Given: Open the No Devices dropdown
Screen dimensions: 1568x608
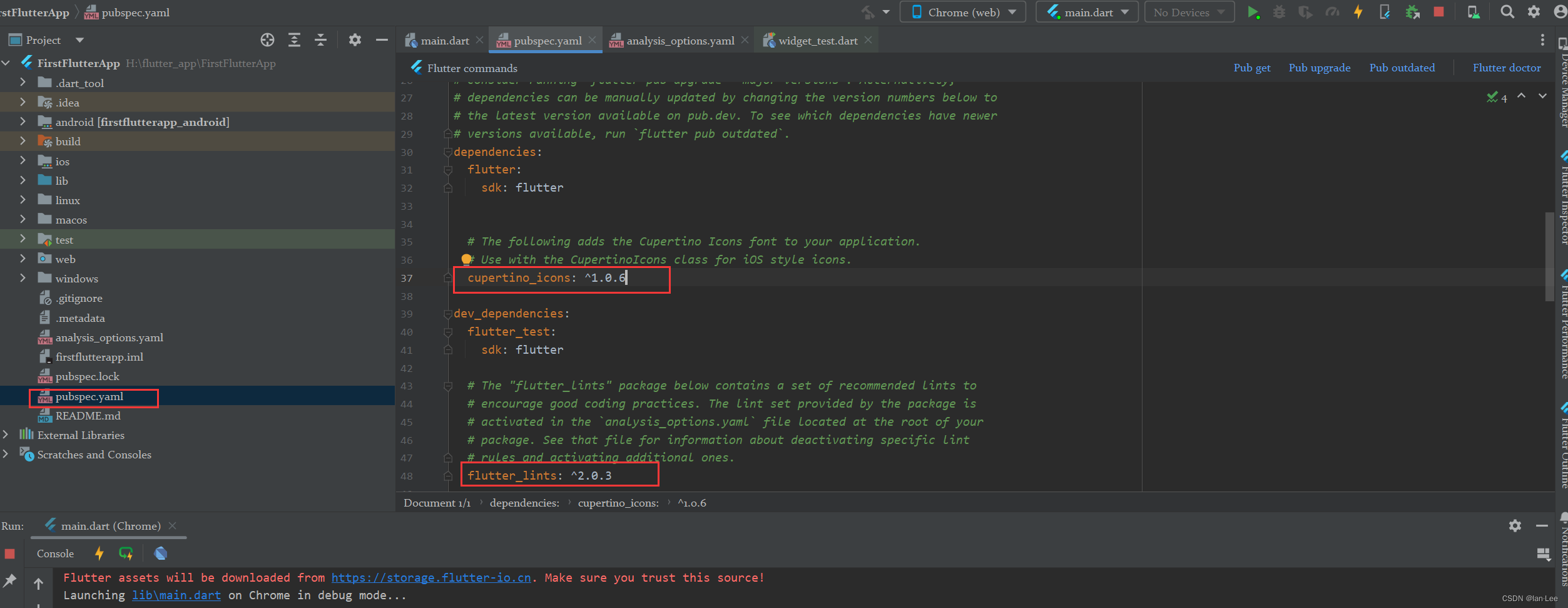Looking at the screenshot, I should coord(1188,11).
